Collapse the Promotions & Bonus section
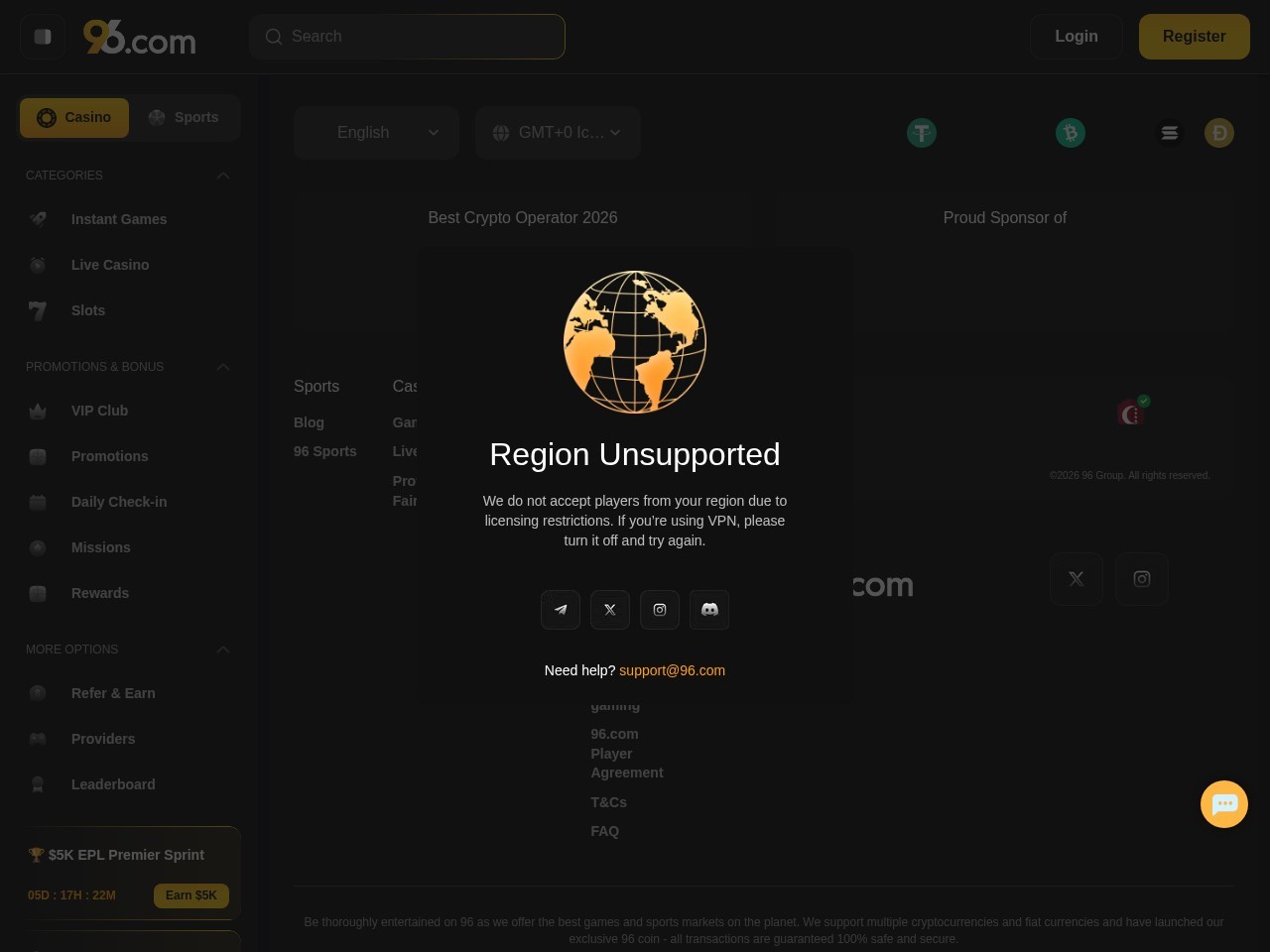The image size is (1270, 952). 223,367
